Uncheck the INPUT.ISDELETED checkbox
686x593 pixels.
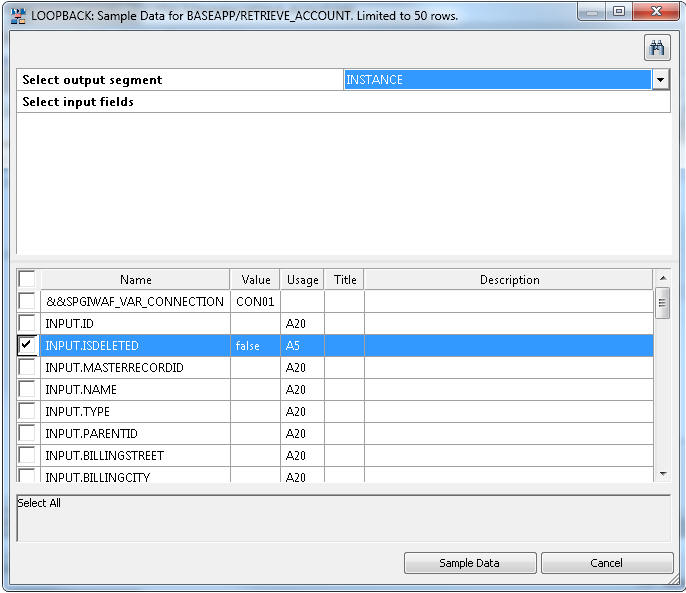pyautogui.click(x=27, y=345)
